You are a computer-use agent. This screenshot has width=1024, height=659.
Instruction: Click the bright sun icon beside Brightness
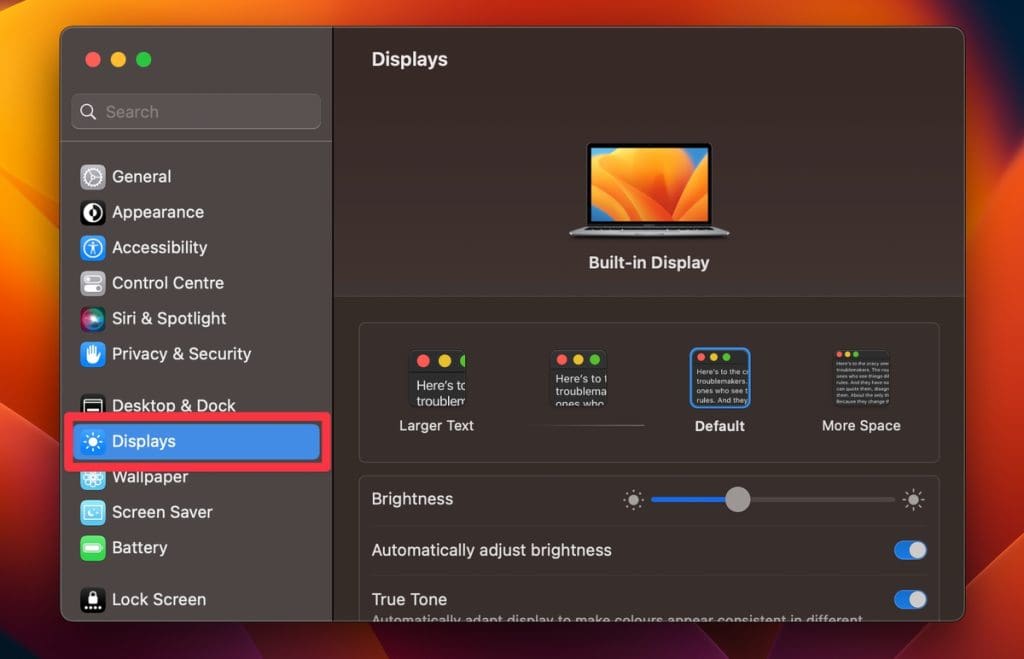point(913,500)
